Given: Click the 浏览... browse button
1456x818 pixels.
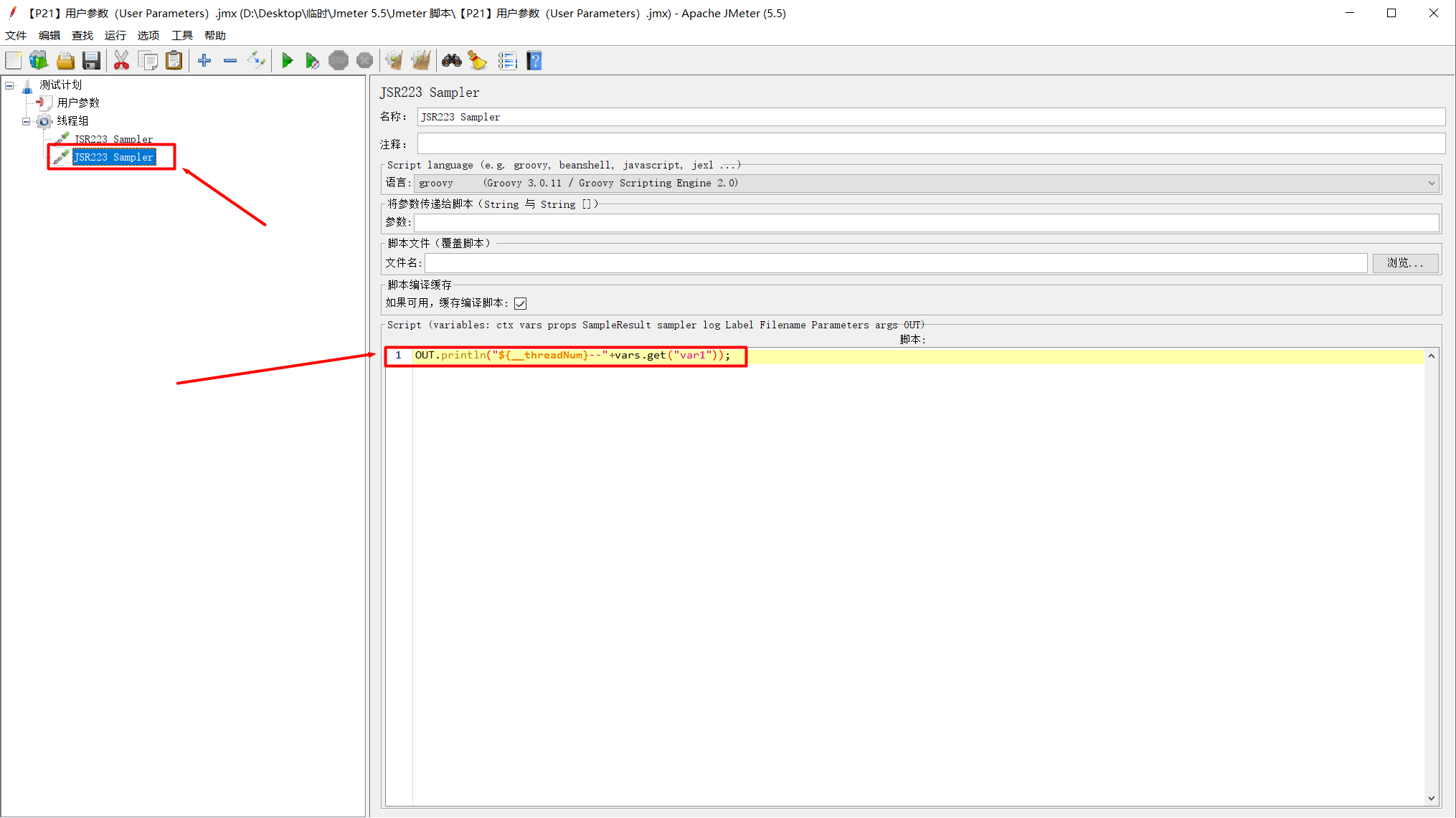Looking at the screenshot, I should (x=1405, y=263).
